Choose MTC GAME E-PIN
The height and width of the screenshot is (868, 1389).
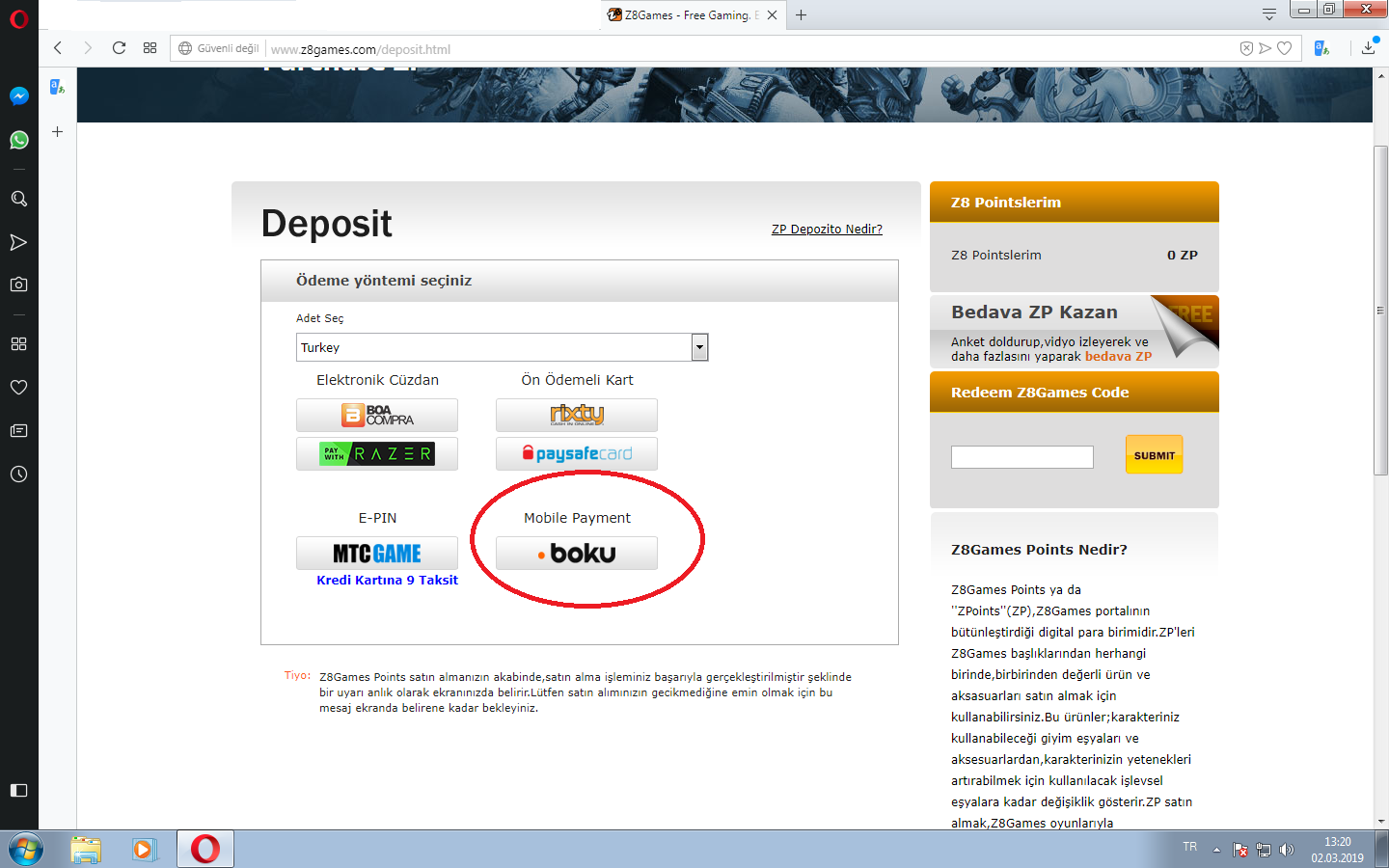pyautogui.click(x=377, y=554)
